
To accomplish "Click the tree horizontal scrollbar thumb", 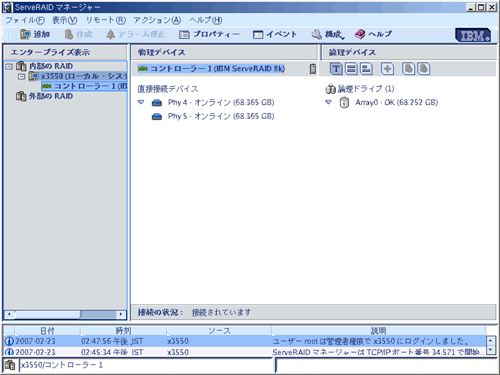I will [47, 314].
